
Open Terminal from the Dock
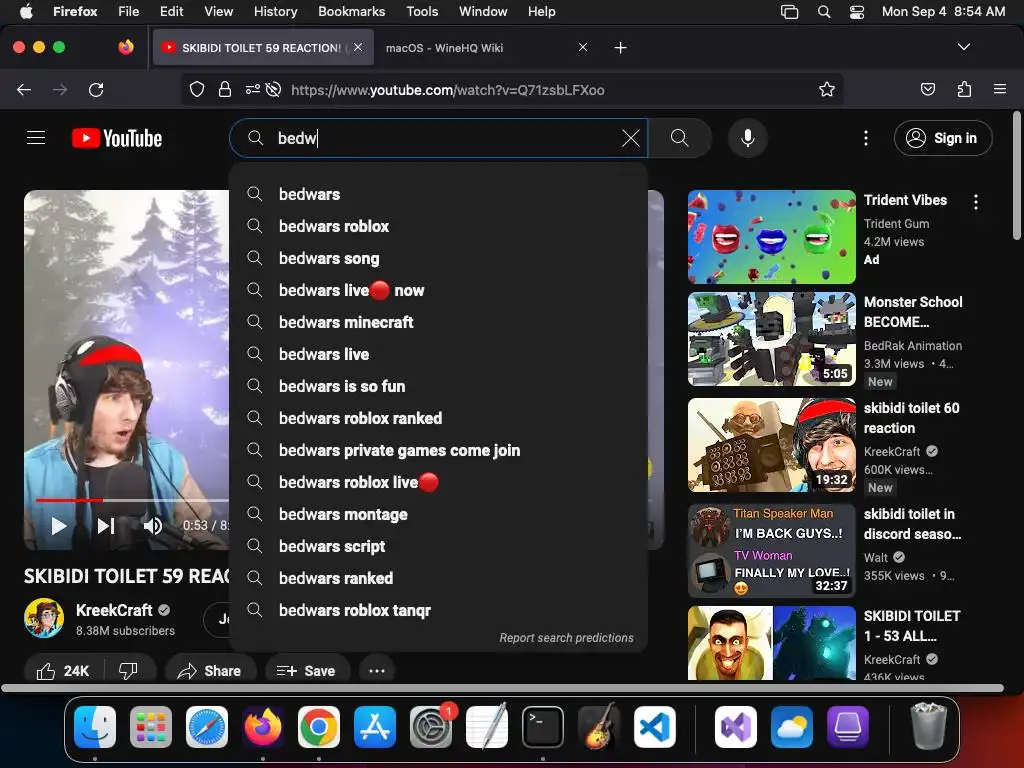(x=543, y=727)
